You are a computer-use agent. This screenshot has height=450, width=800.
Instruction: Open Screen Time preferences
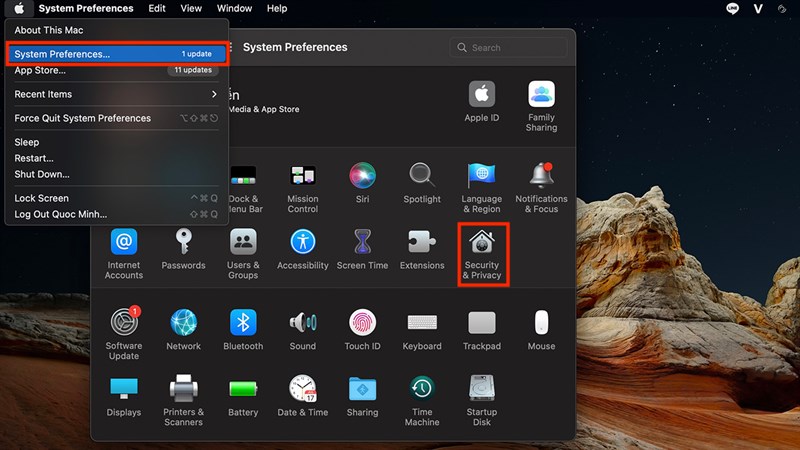pos(362,249)
